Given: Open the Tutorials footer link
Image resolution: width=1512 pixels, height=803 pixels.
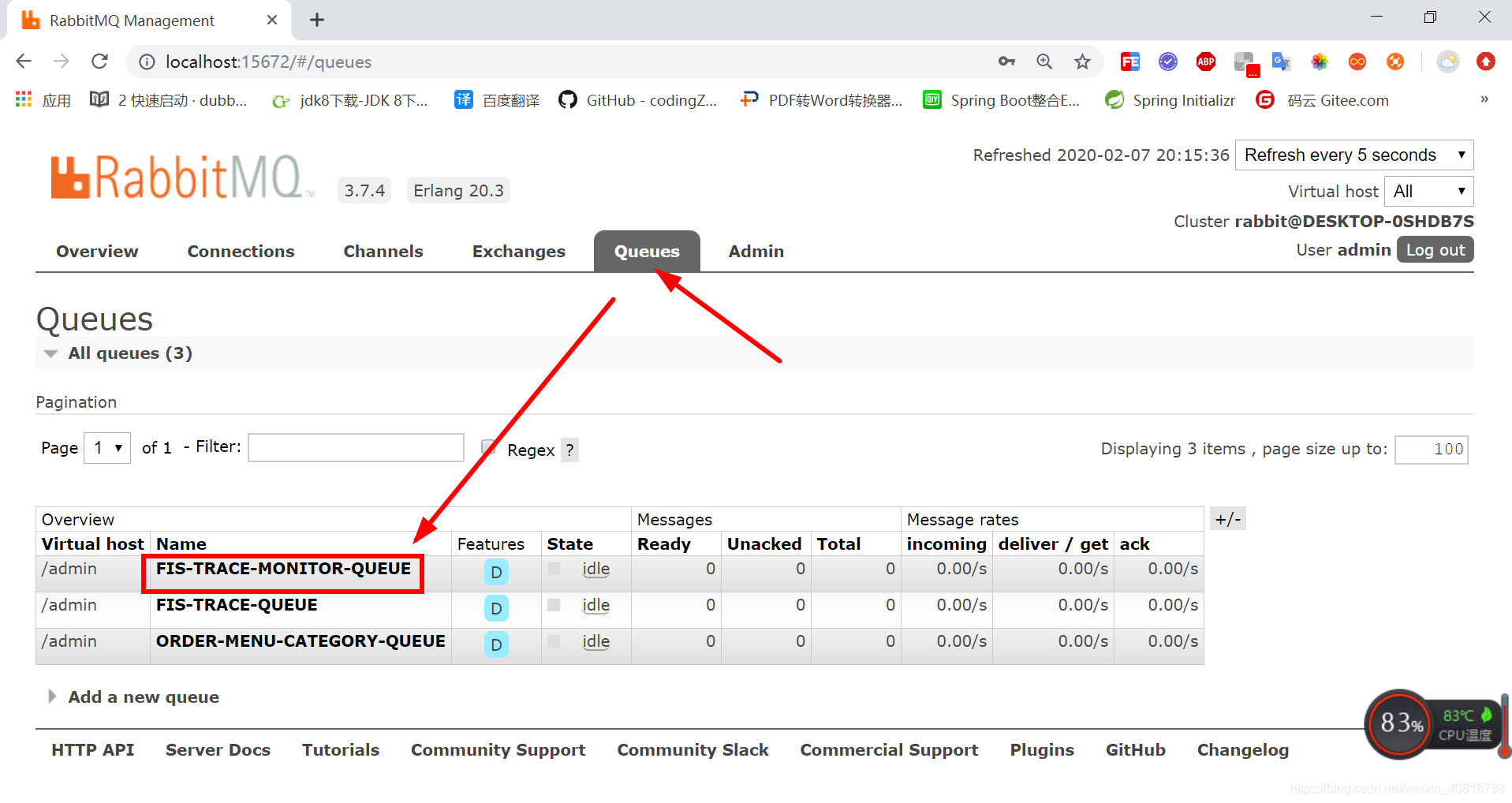Looking at the screenshot, I should click(341, 750).
